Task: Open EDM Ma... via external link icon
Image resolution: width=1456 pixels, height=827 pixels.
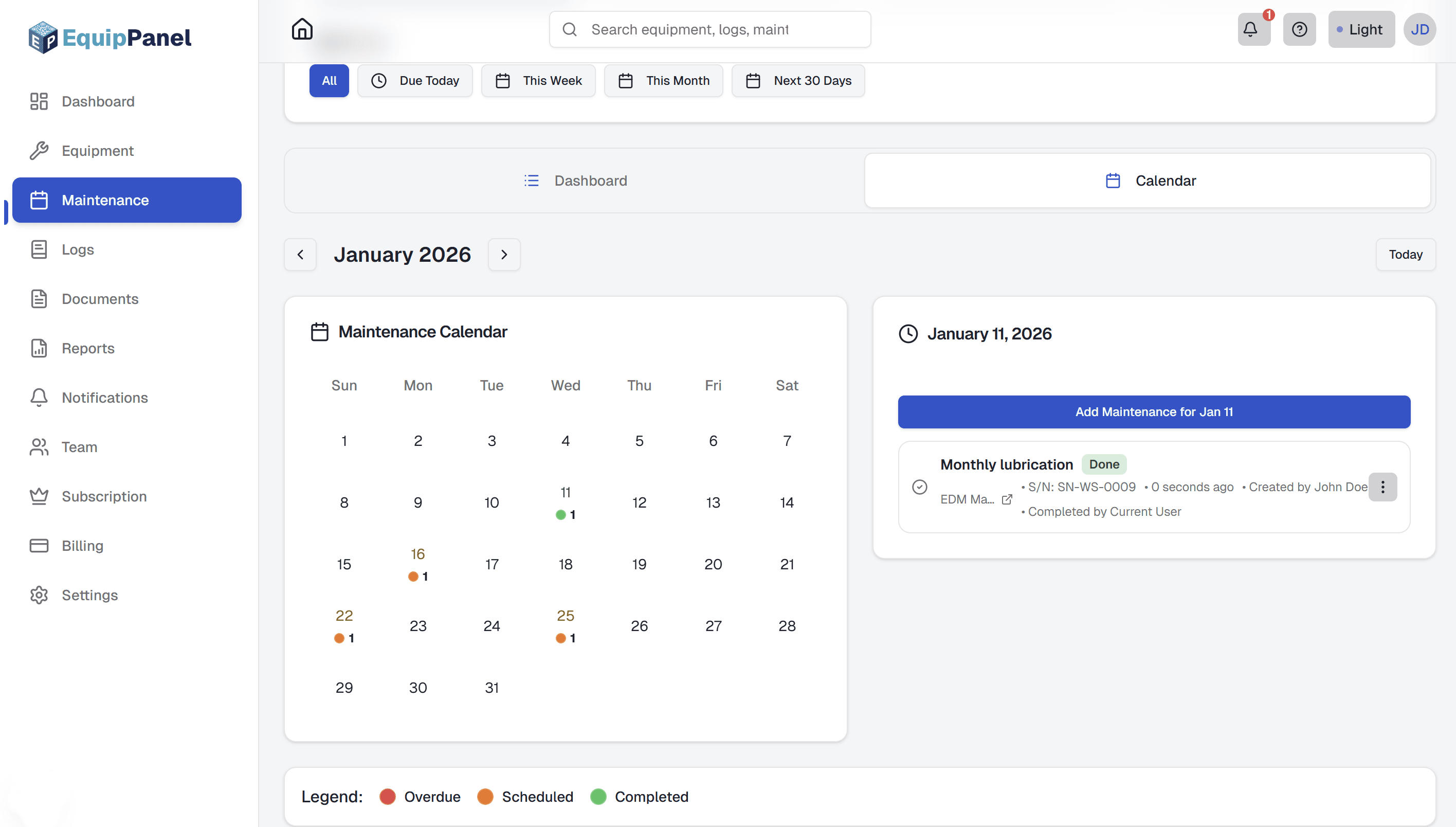Action: coord(1008,499)
